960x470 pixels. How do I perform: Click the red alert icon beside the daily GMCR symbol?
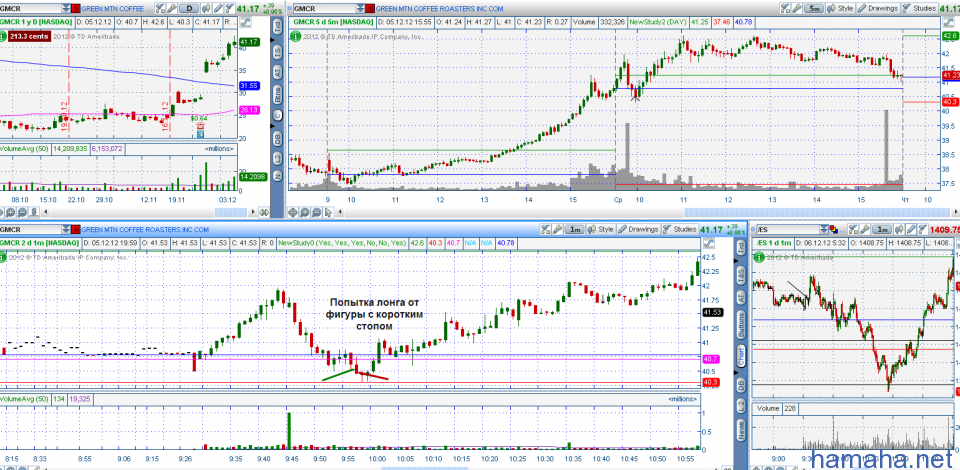[76, 9]
